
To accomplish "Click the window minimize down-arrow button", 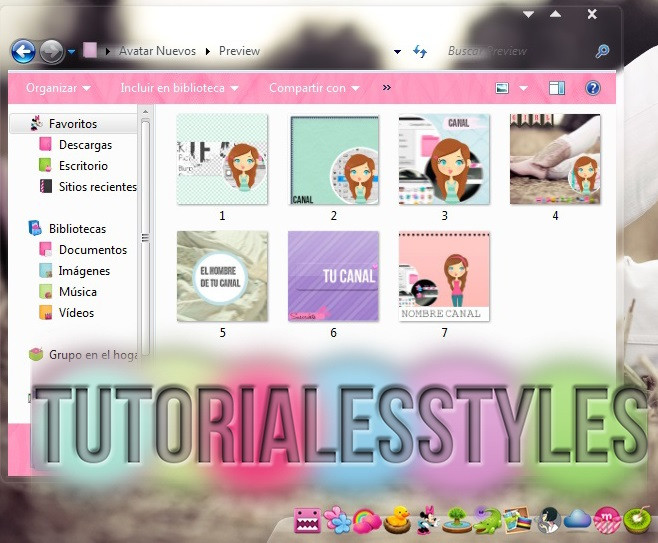I will click(529, 14).
